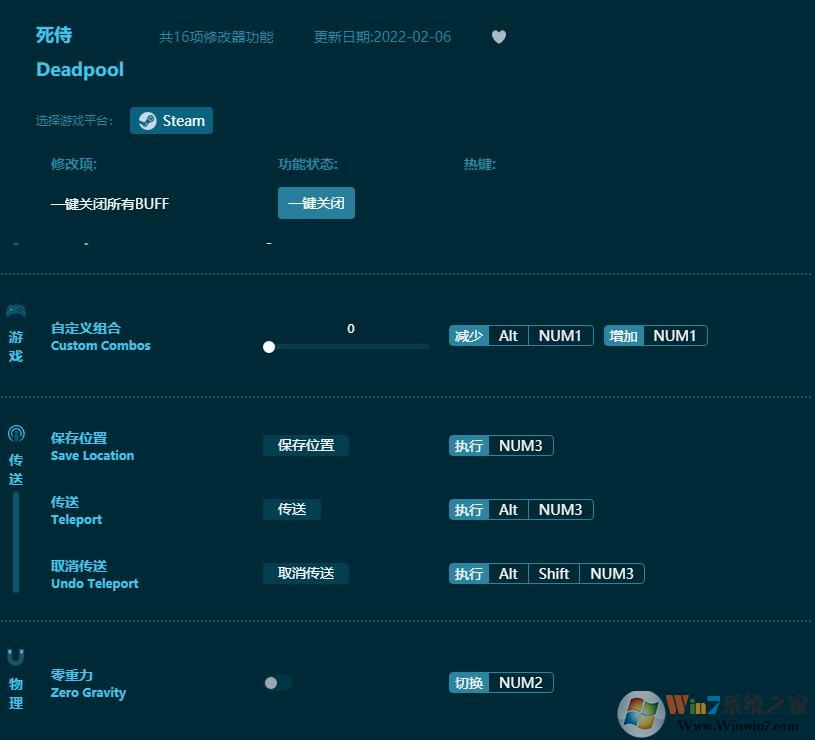Click the Custom Combos slider handle
The image size is (815, 740).
(x=269, y=347)
